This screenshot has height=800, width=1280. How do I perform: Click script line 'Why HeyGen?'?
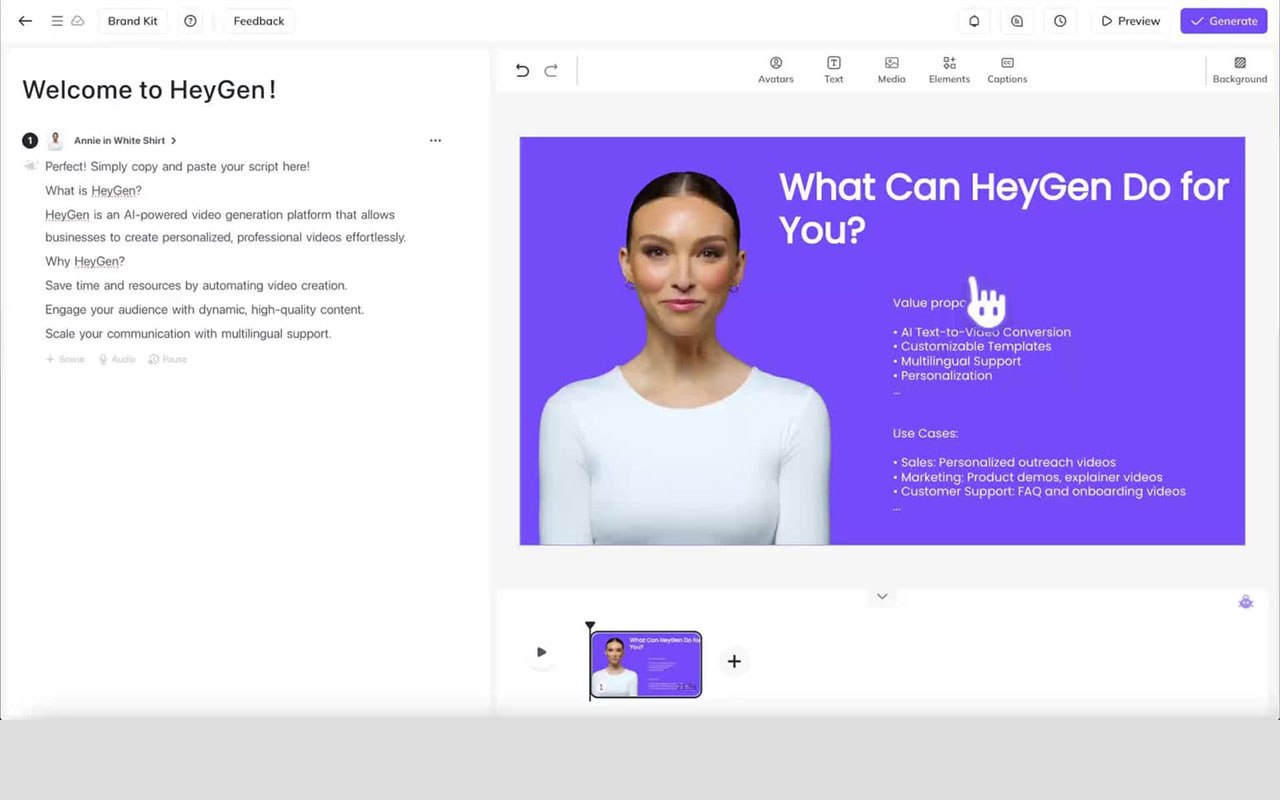[85, 262]
